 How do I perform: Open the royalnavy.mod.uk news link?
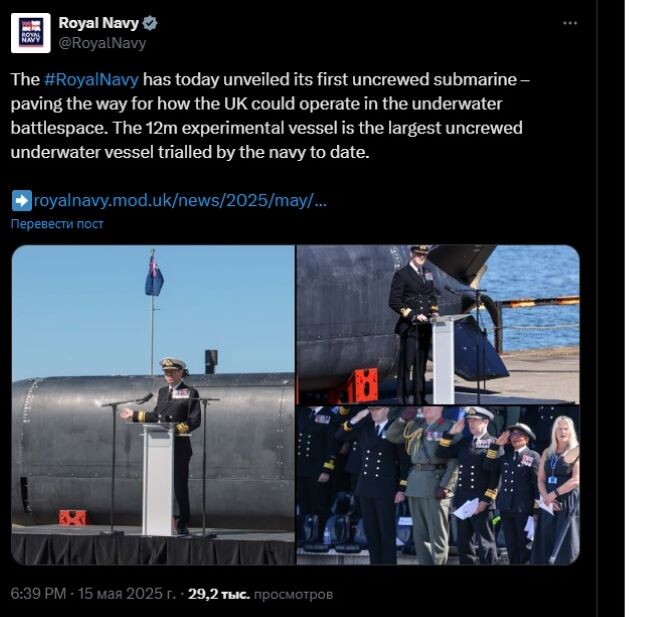pyautogui.click(x=180, y=201)
